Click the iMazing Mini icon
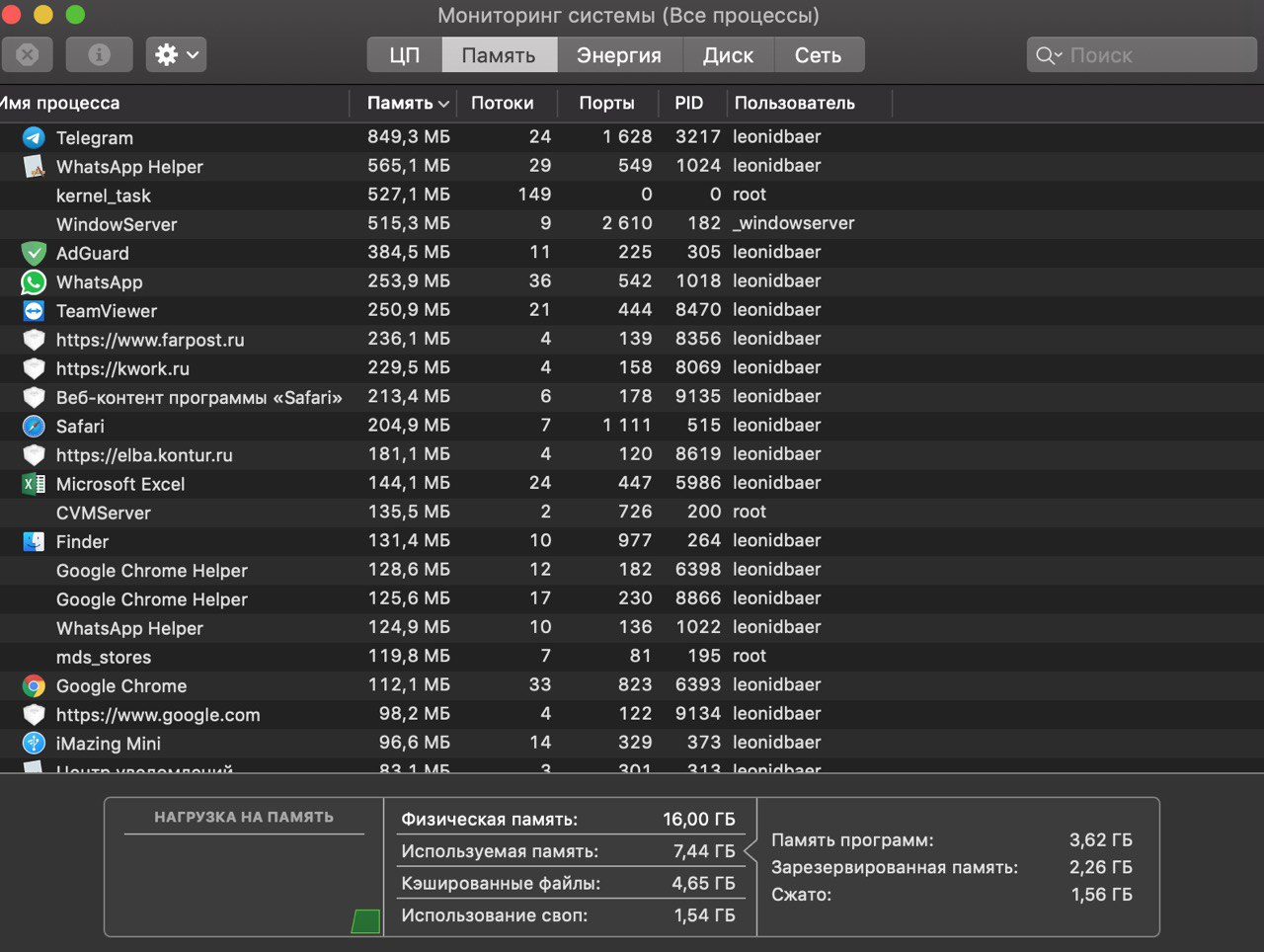Image resolution: width=1264 pixels, height=952 pixels. click(x=34, y=743)
